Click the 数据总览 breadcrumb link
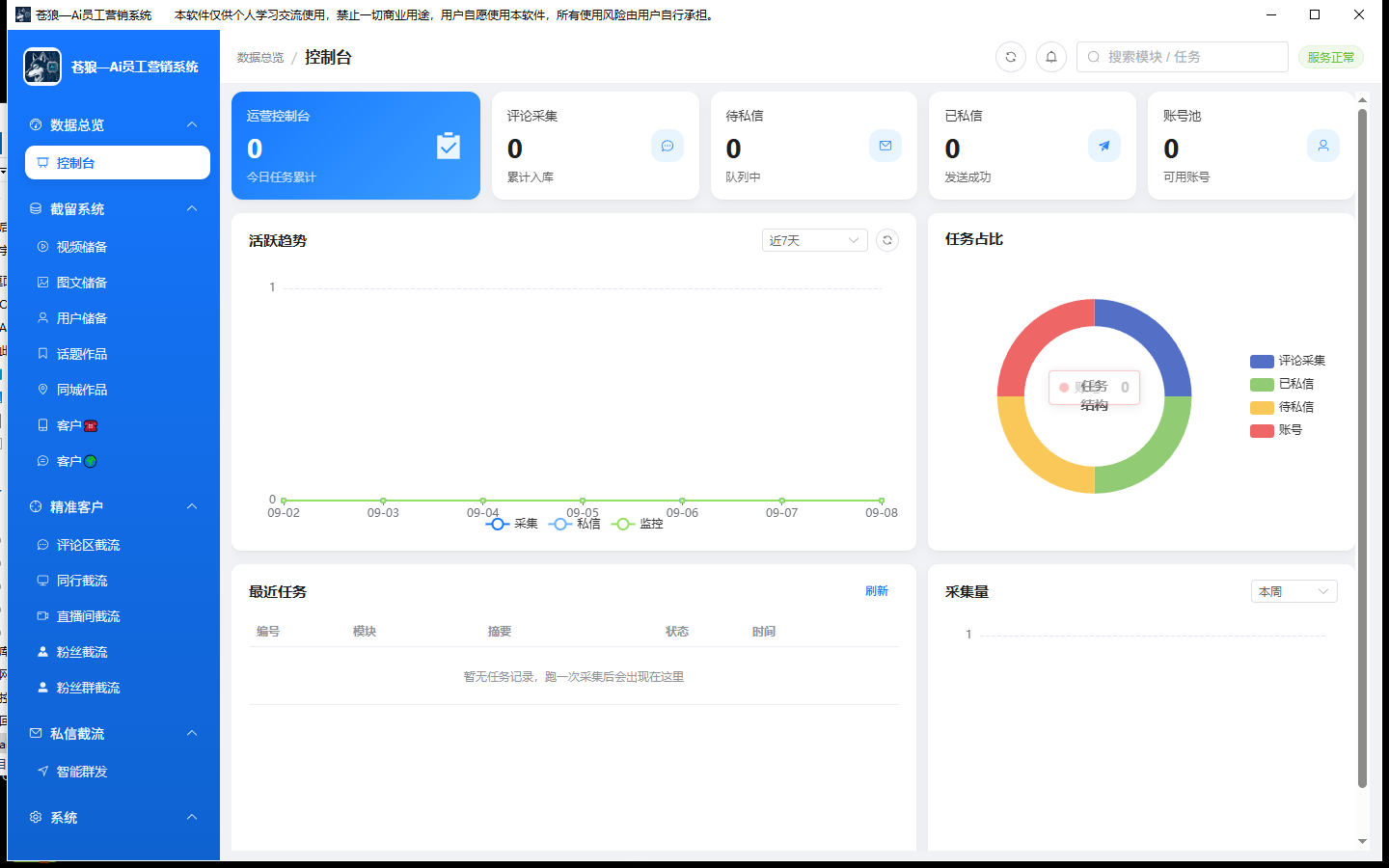This screenshot has height=868, width=1389. click(x=260, y=58)
